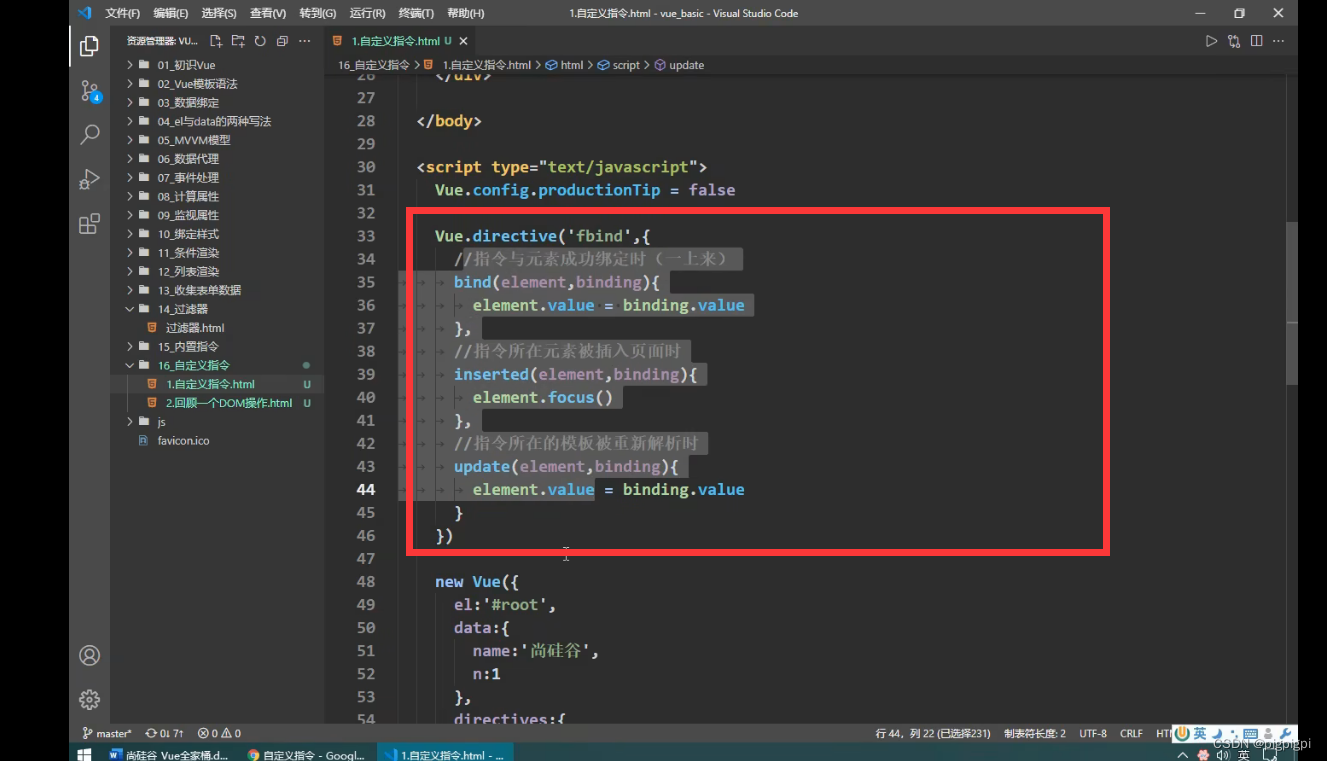The height and width of the screenshot is (761, 1327).
Task: Open the 文件(F) menu
Action: coord(122,13)
